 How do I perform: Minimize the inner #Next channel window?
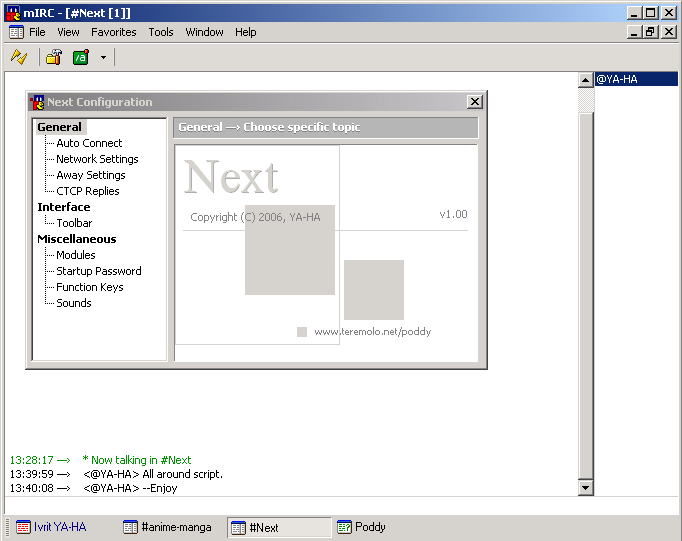coord(635,32)
